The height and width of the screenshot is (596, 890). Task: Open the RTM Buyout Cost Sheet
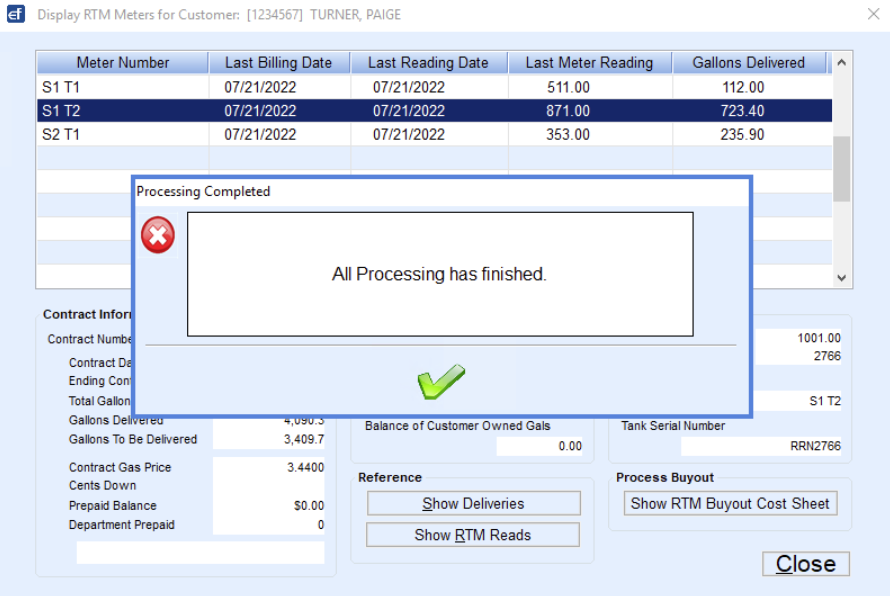click(x=730, y=503)
